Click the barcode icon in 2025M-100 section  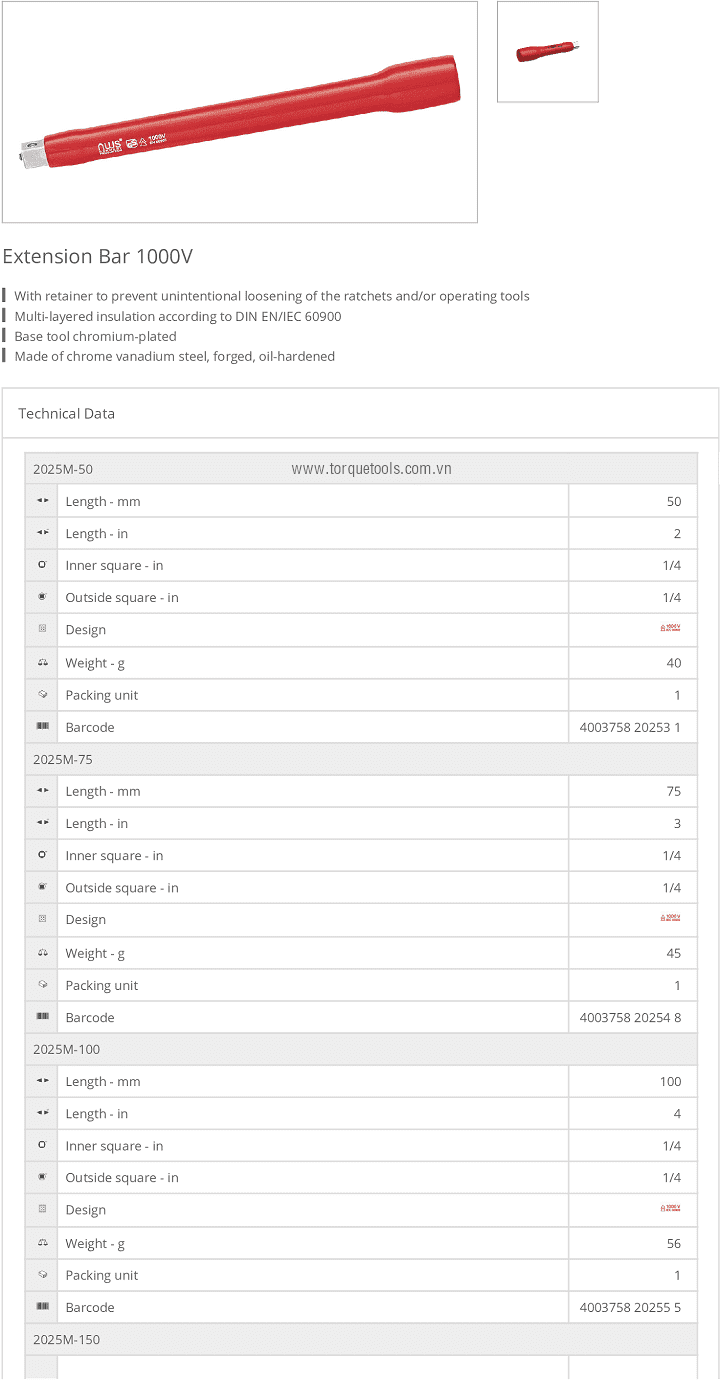42,1307
